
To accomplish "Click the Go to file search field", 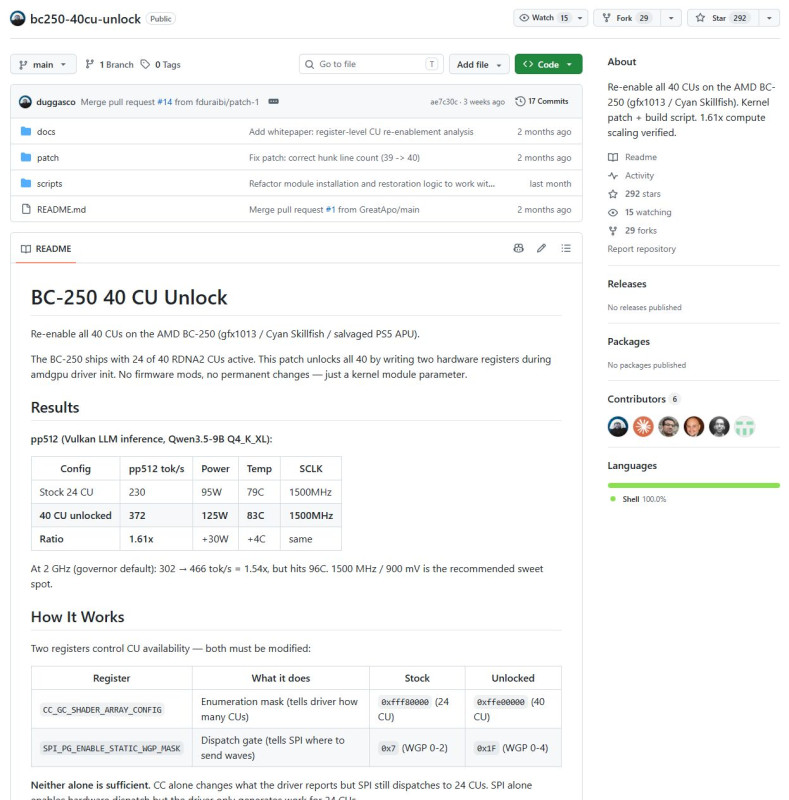I will coord(371,64).
